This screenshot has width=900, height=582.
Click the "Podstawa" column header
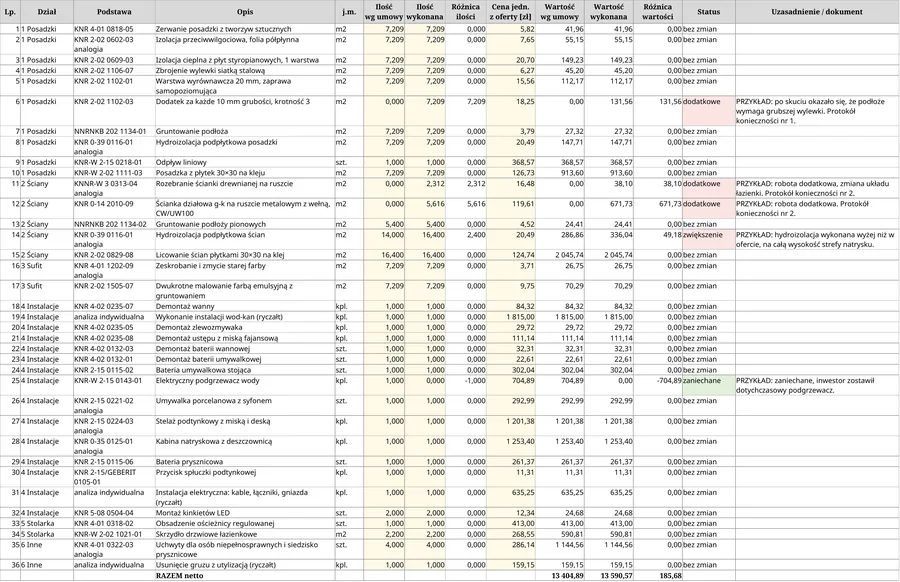point(114,11)
